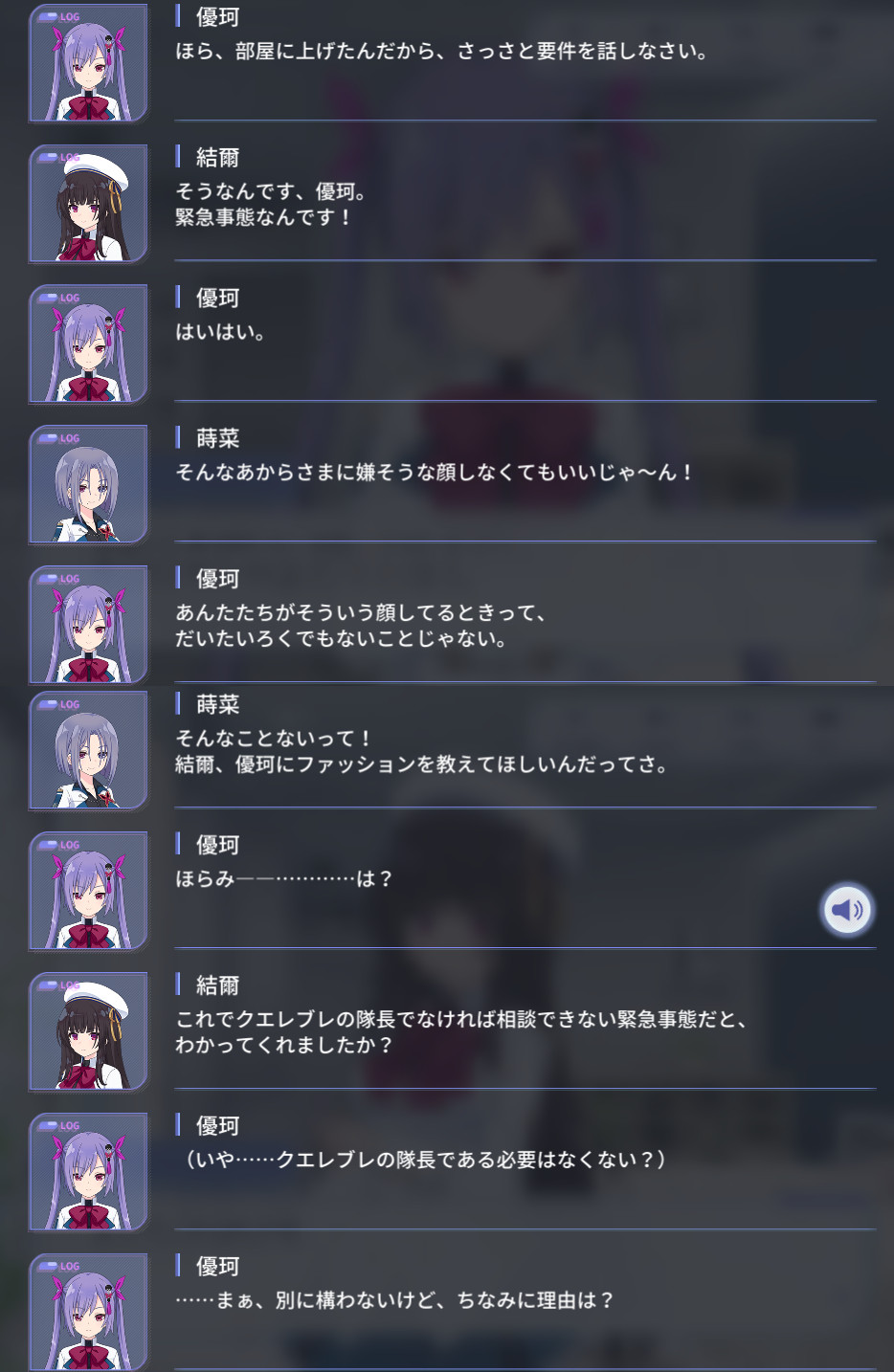Viewport: 894px width, 1372px height.
Task: Click 優珂's portrait beside 「ちなみに理由は?」
Action: pyautogui.click(x=89, y=1313)
